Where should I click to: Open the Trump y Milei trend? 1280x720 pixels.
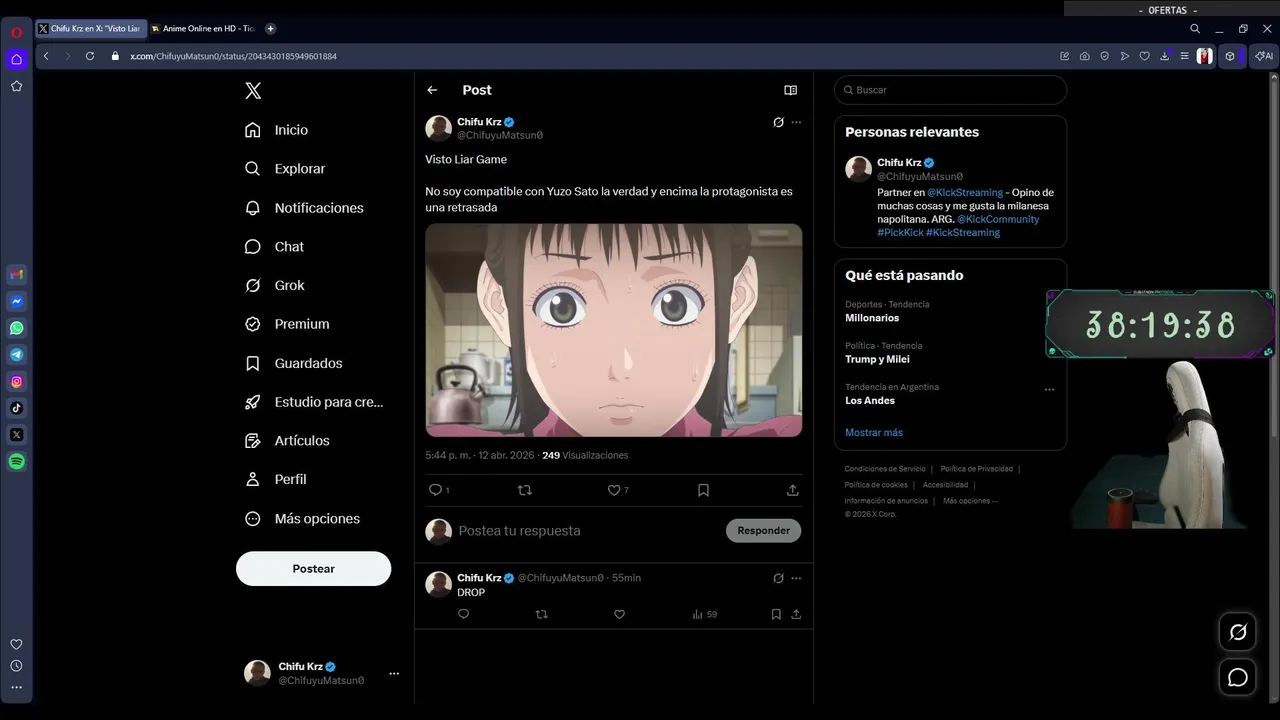coord(877,359)
